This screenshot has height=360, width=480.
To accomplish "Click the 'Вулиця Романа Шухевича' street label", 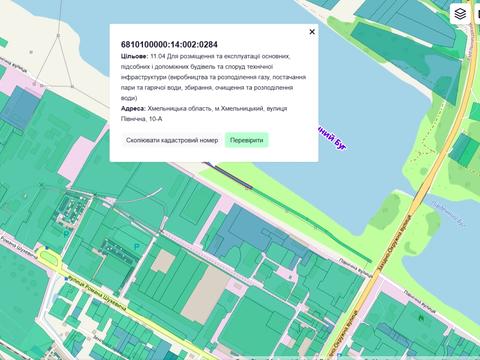I will 96,292.
